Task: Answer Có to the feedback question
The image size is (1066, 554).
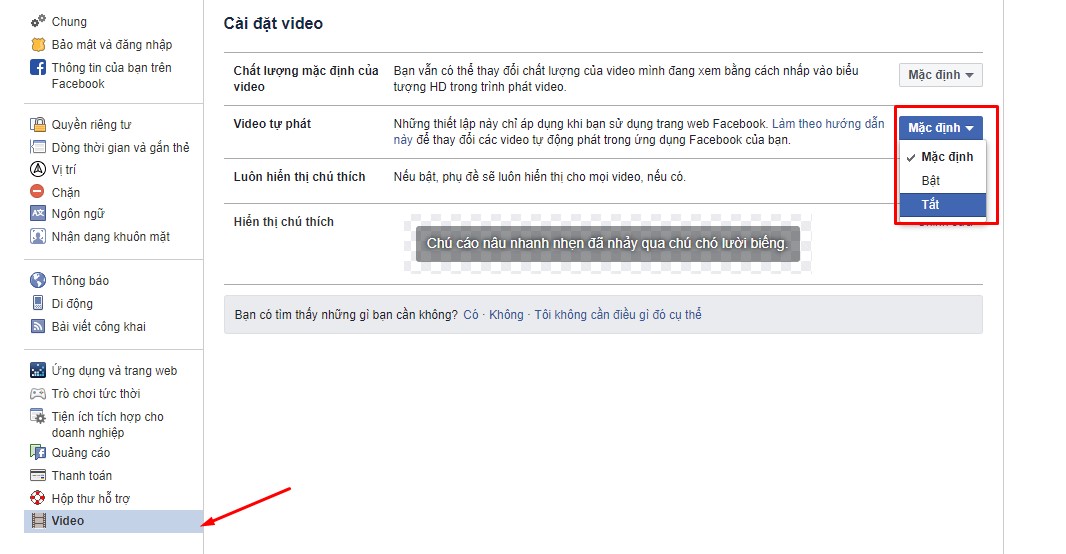Action: tap(470, 315)
